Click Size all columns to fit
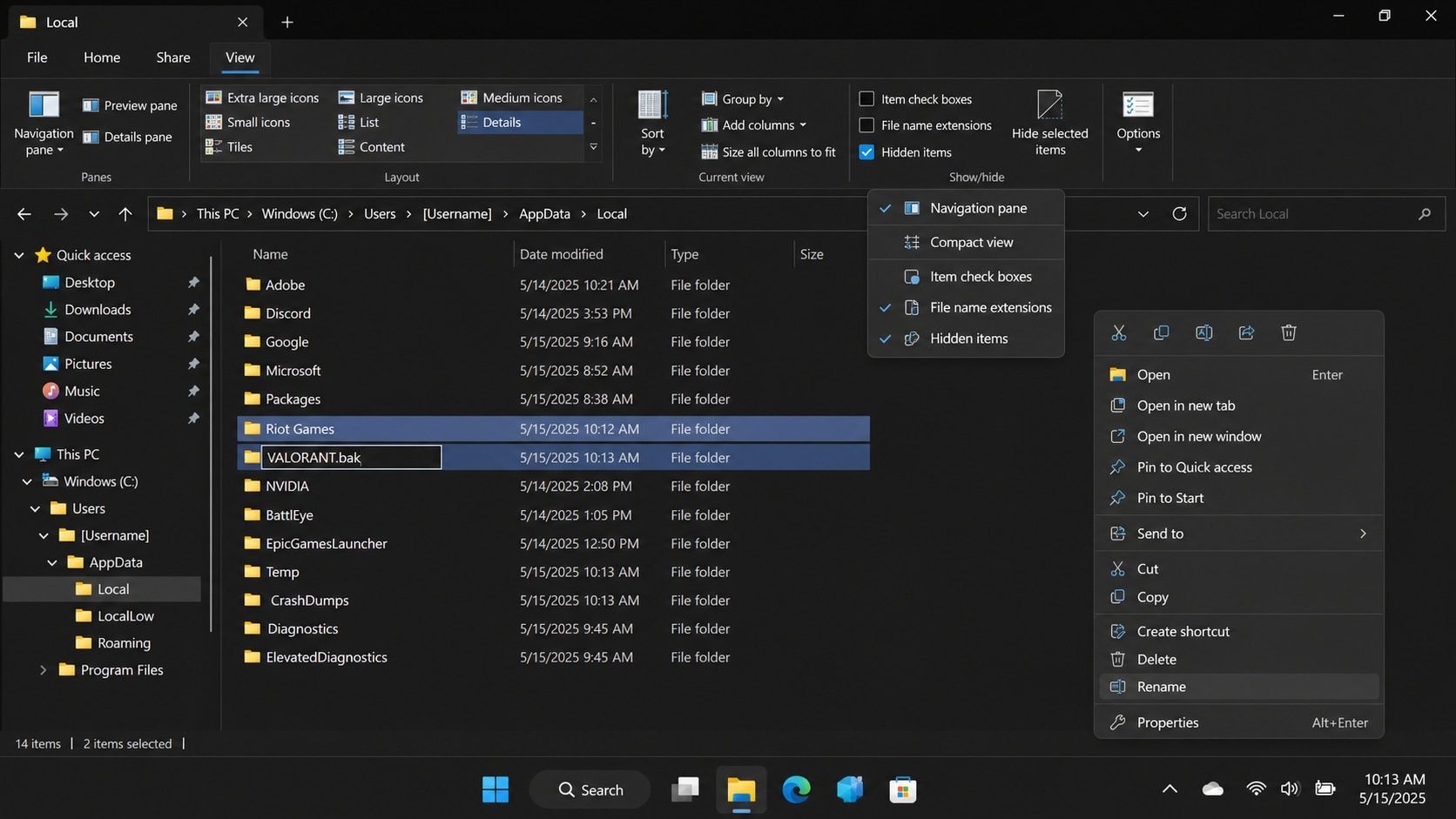 tap(768, 151)
